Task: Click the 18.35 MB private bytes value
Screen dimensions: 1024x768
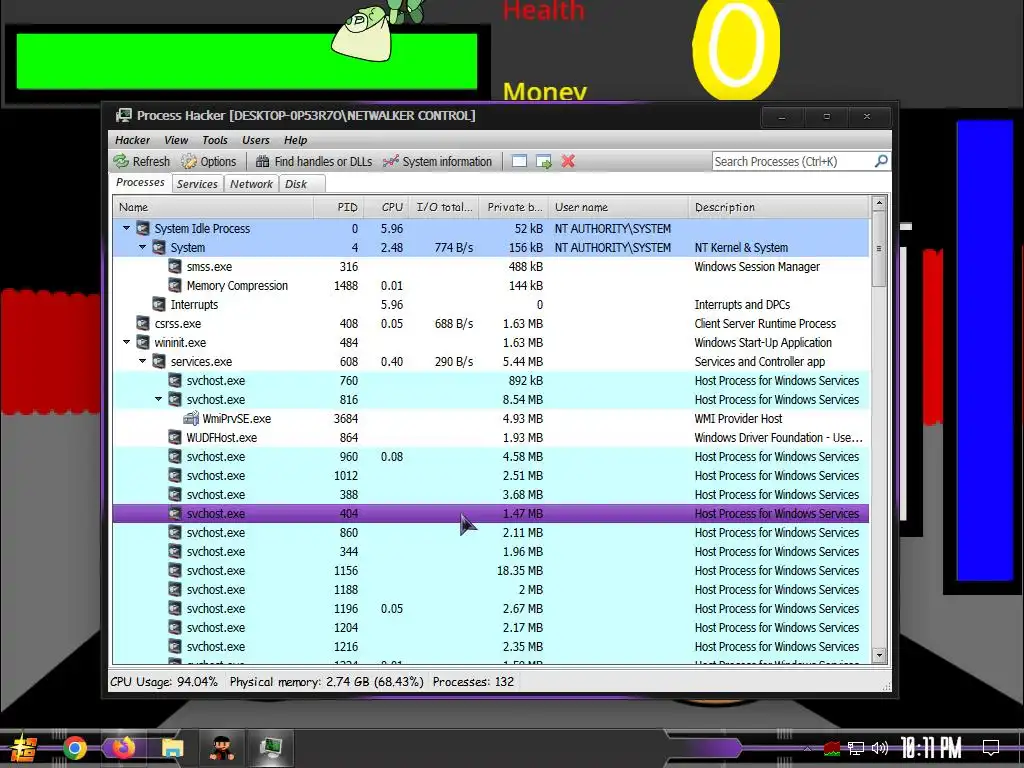Action: pos(520,570)
